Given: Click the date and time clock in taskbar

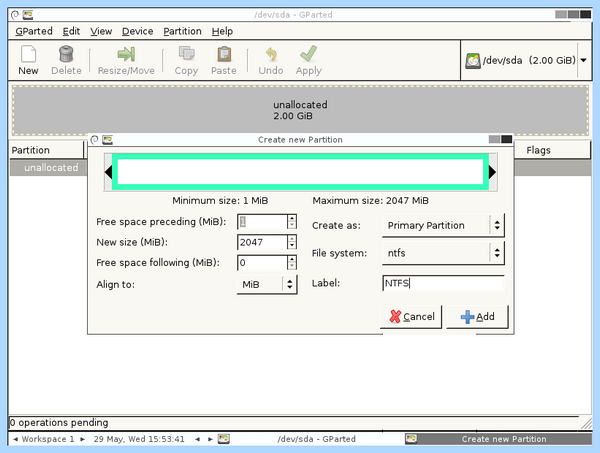Looking at the screenshot, I should pos(139,439).
